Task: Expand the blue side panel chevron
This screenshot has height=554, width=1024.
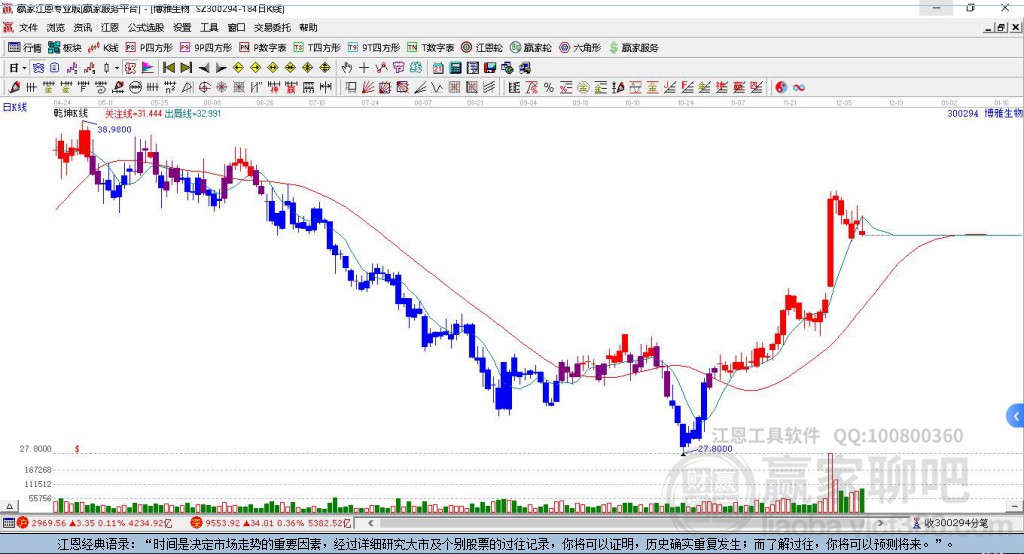Action: (x=1016, y=416)
